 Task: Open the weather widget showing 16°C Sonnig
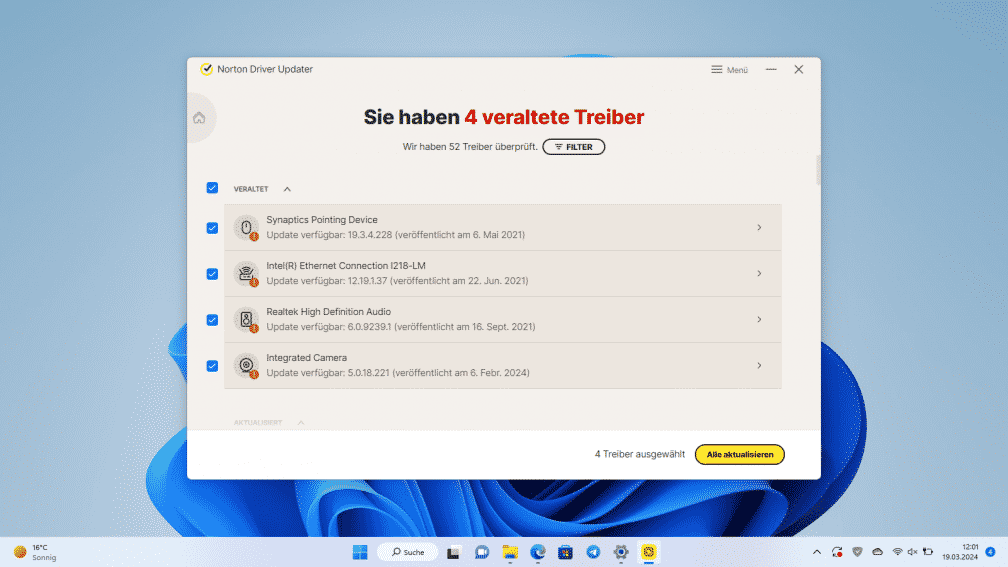point(35,552)
